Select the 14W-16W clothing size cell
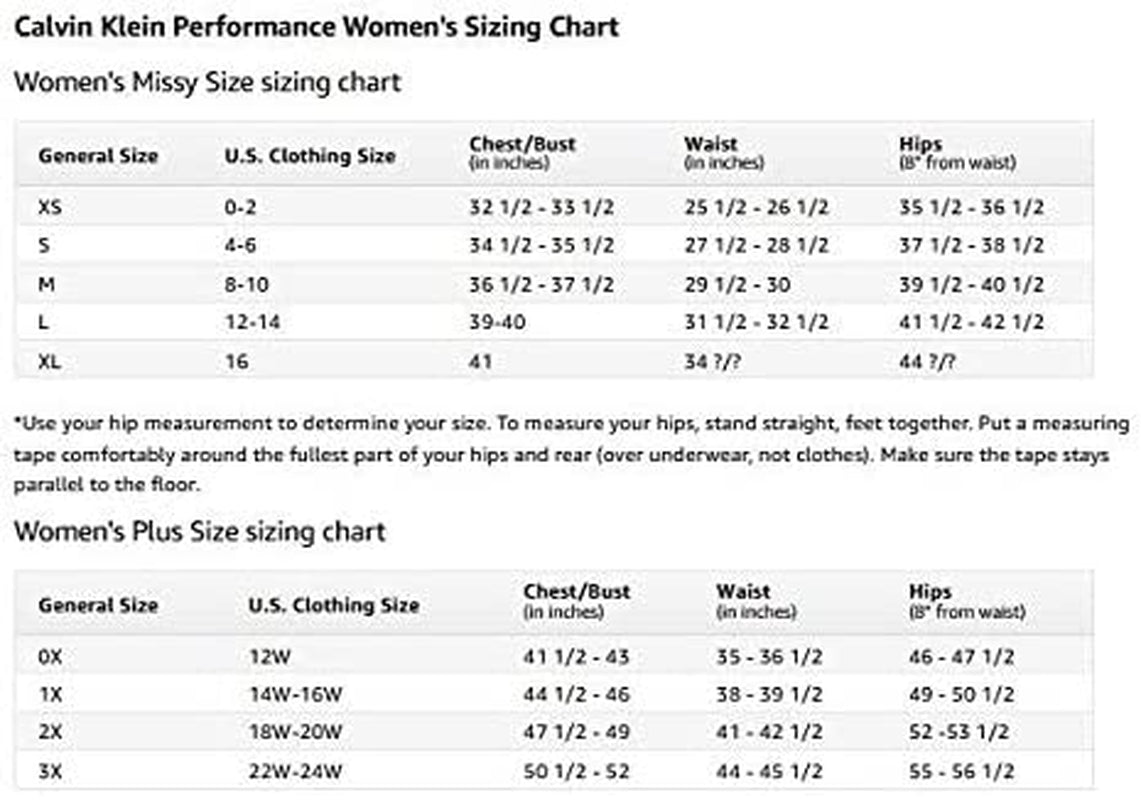The width and height of the screenshot is (1141, 800). point(295,694)
